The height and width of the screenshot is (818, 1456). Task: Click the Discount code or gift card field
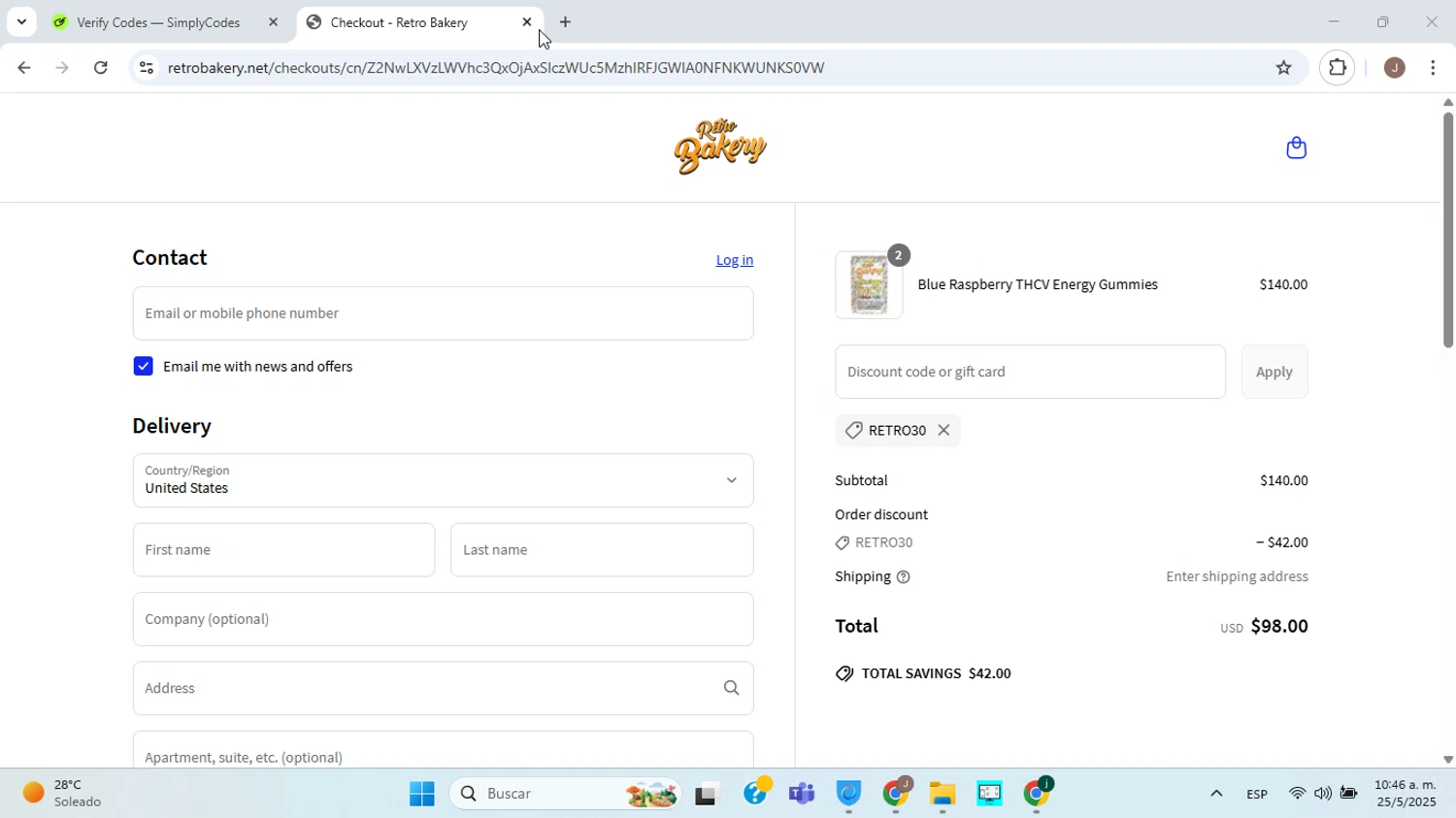point(1030,372)
